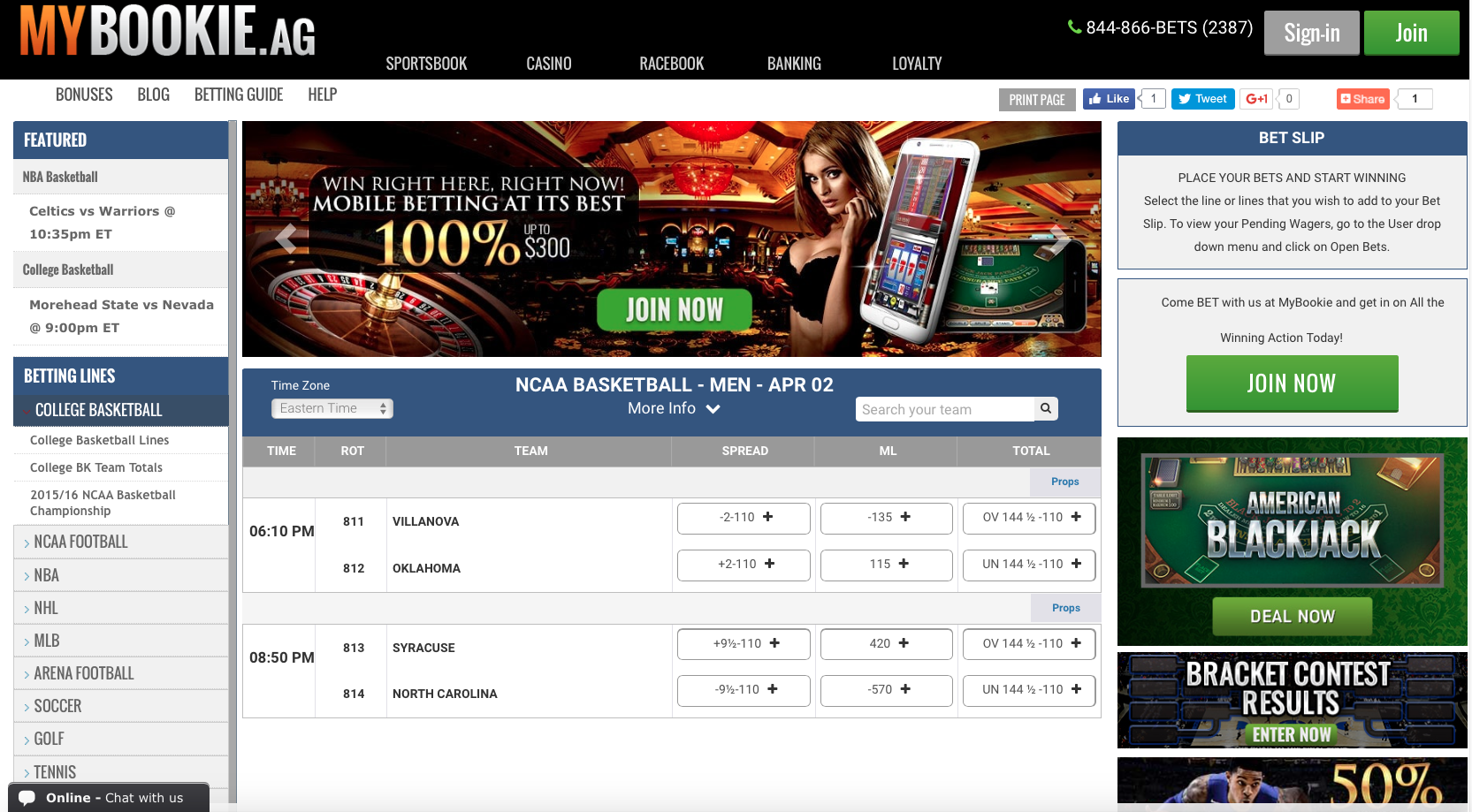Click the Search your team field
This screenshot has width=1472, height=812.
[x=943, y=409]
